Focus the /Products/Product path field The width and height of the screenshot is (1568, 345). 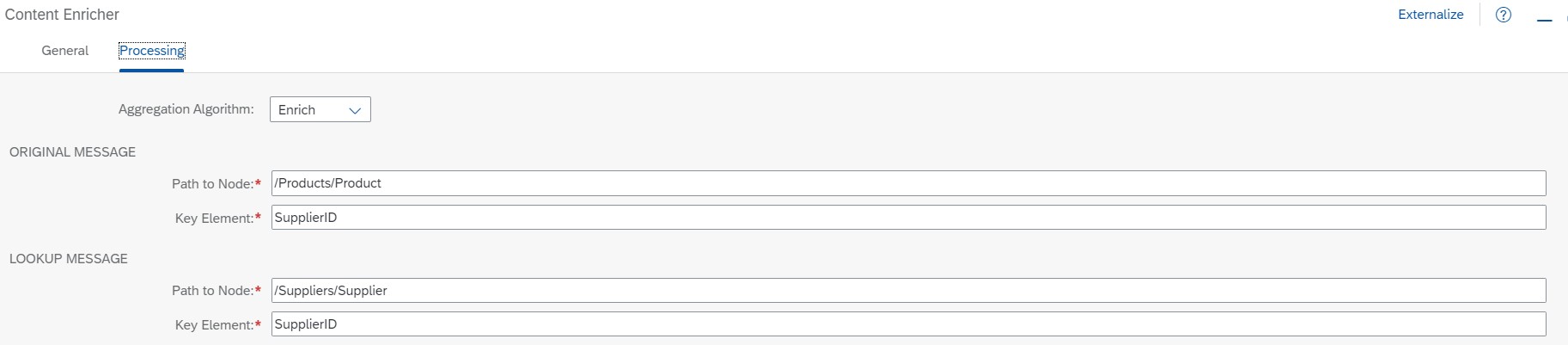[909, 183]
